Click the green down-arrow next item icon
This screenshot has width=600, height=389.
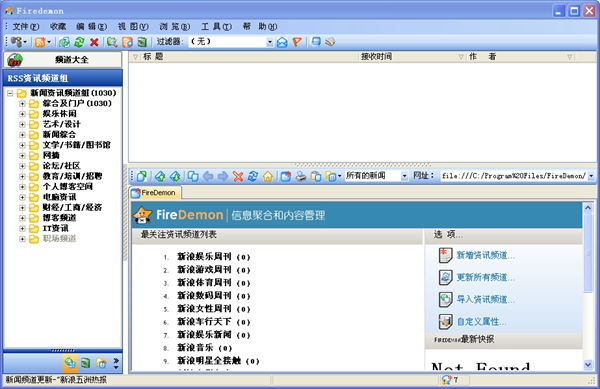pyautogui.click(x=175, y=176)
